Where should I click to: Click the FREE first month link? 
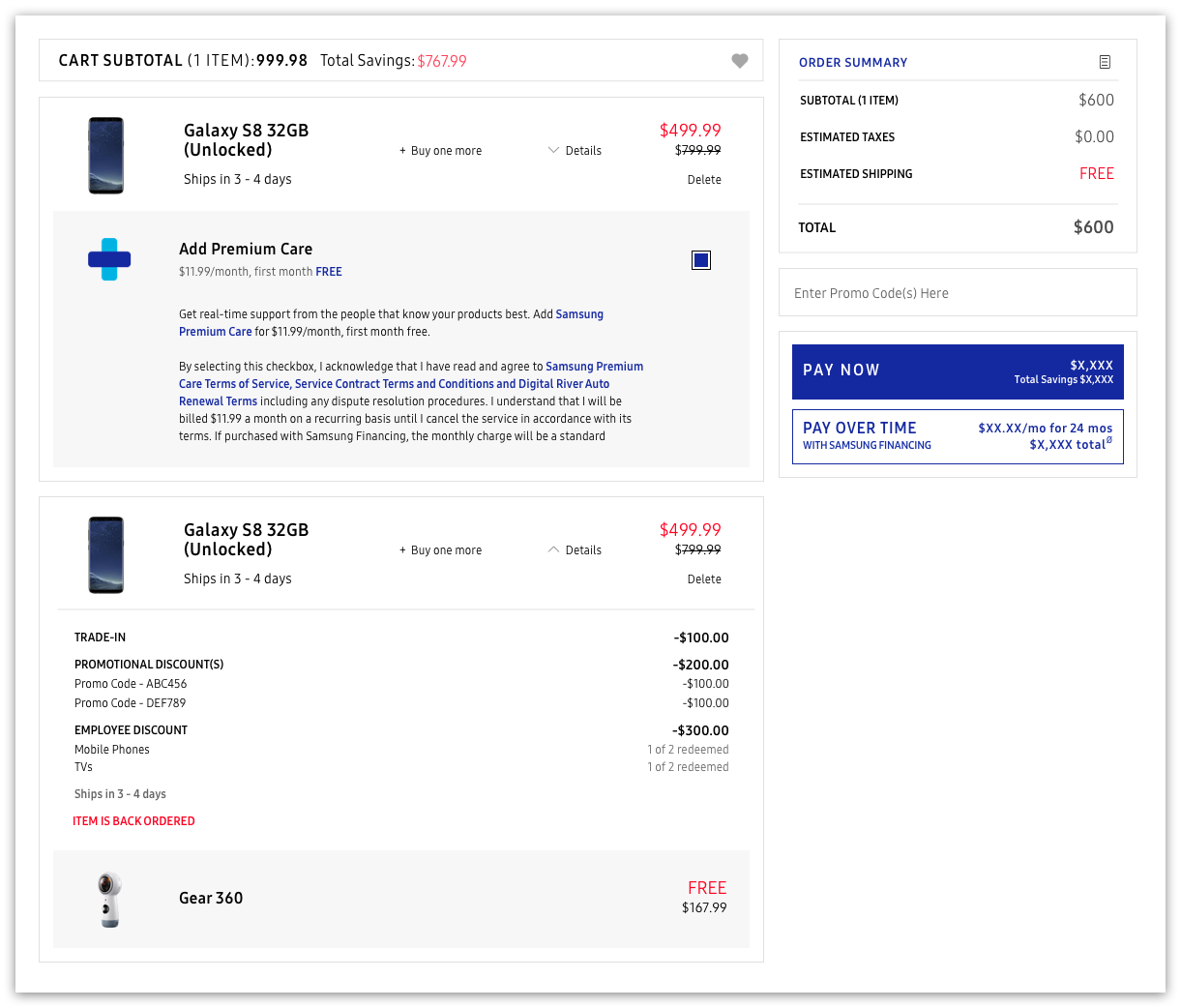[329, 272]
